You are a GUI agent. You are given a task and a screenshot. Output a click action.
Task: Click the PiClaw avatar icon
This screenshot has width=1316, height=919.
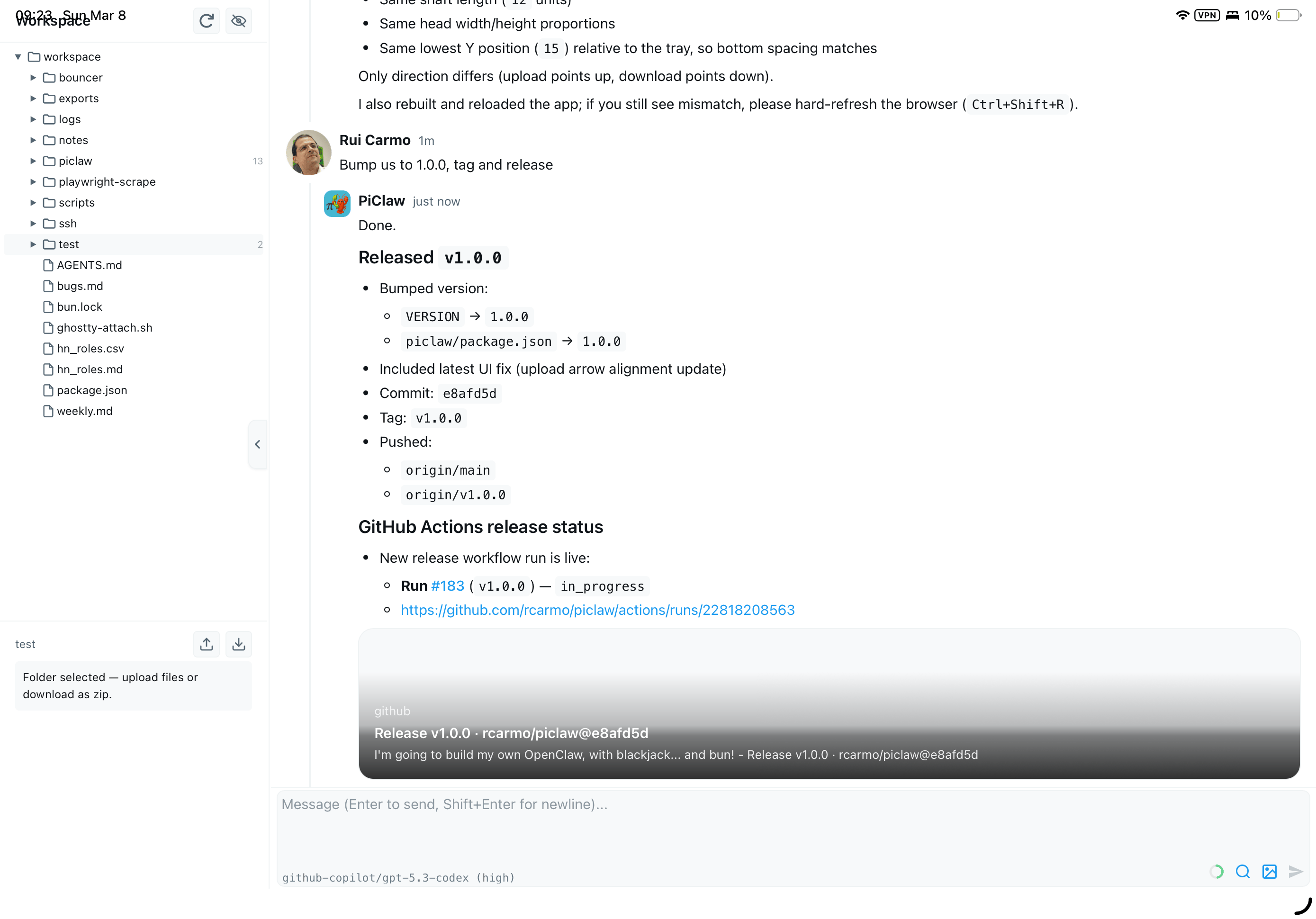coord(337,204)
